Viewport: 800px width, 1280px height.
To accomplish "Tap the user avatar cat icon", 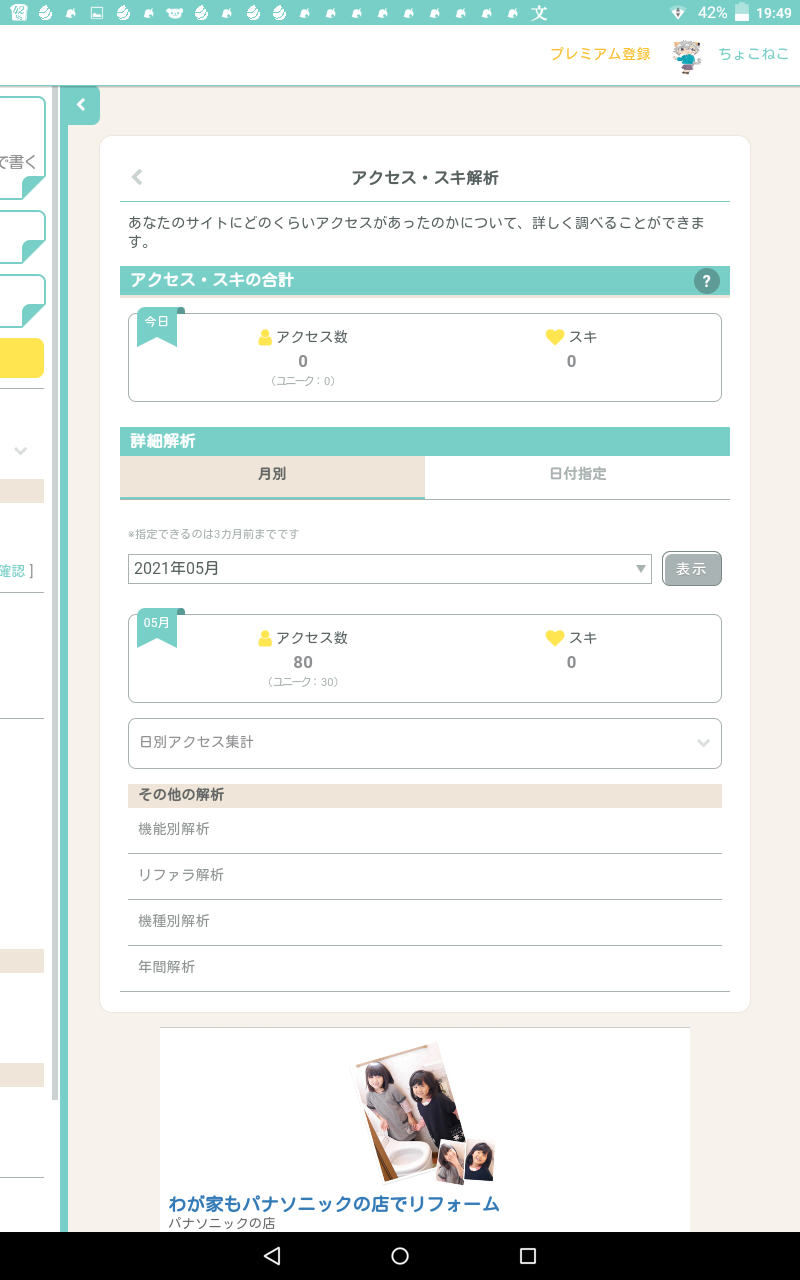I will [x=686, y=55].
